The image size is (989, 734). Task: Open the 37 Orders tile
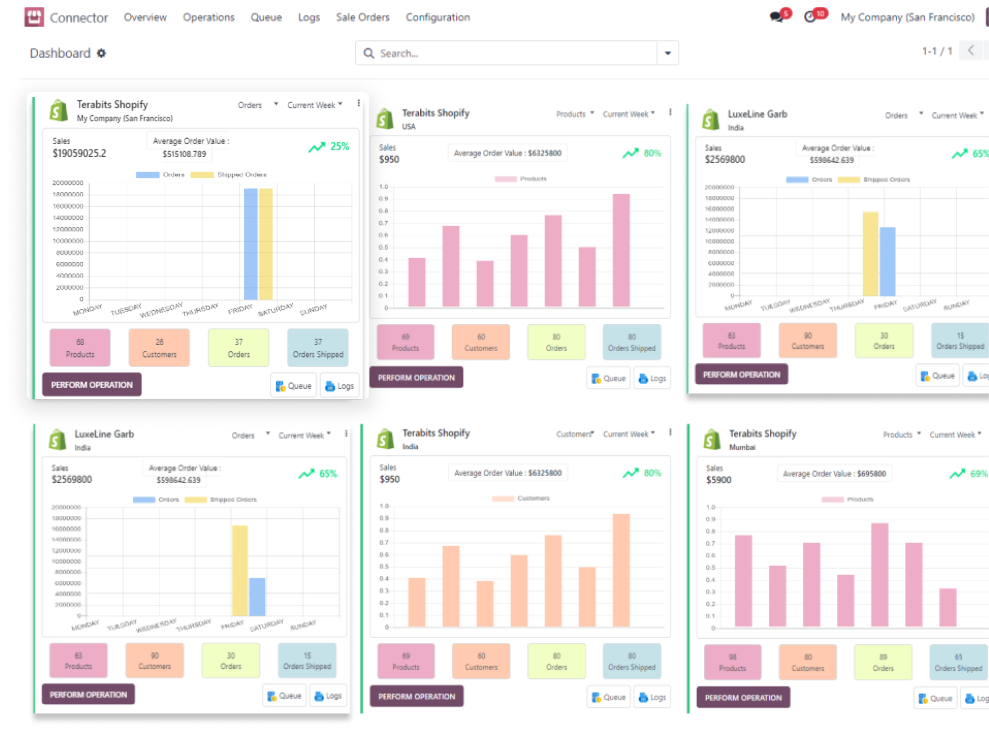click(238, 348)
